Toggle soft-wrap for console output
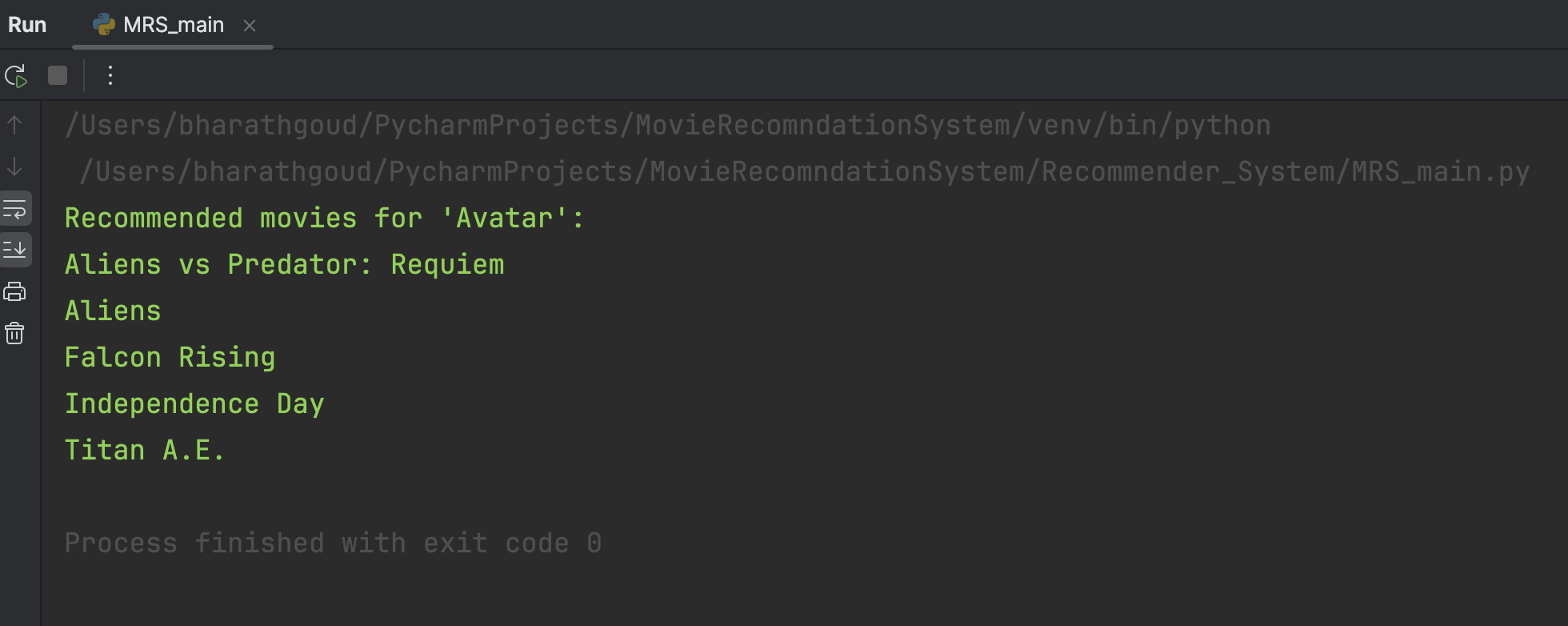 tap(15, 209)
